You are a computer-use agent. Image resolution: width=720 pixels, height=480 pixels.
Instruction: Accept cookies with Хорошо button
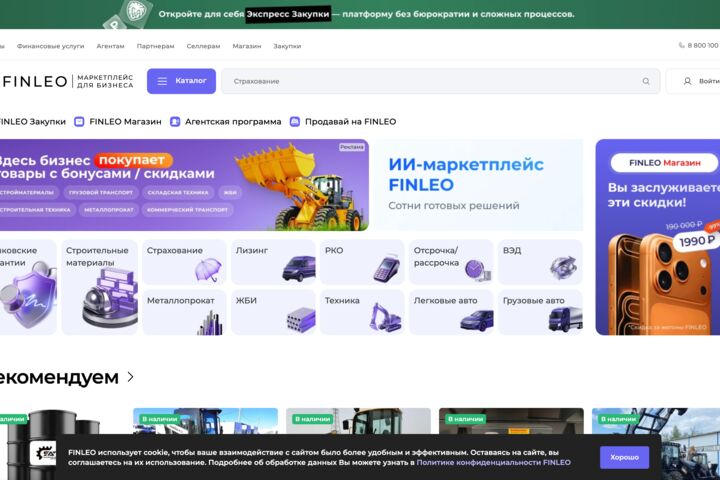[624, 457]
